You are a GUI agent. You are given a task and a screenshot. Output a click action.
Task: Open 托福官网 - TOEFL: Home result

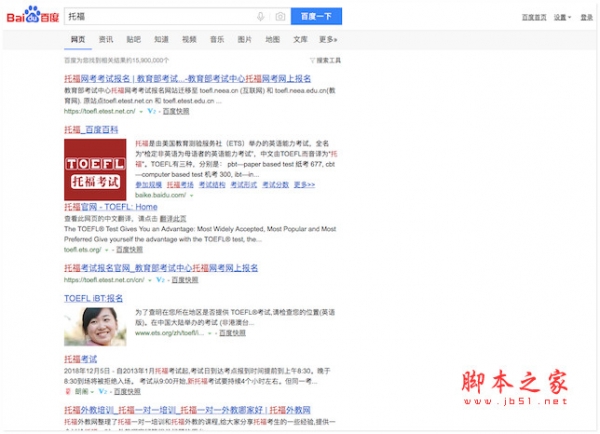click(x=111, y=207)
